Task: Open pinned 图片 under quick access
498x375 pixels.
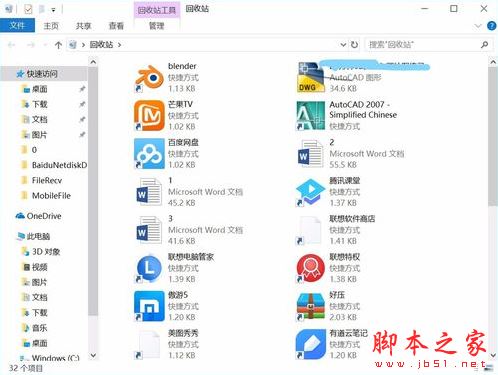Action: pyautogui.click(x=39, y=135)
